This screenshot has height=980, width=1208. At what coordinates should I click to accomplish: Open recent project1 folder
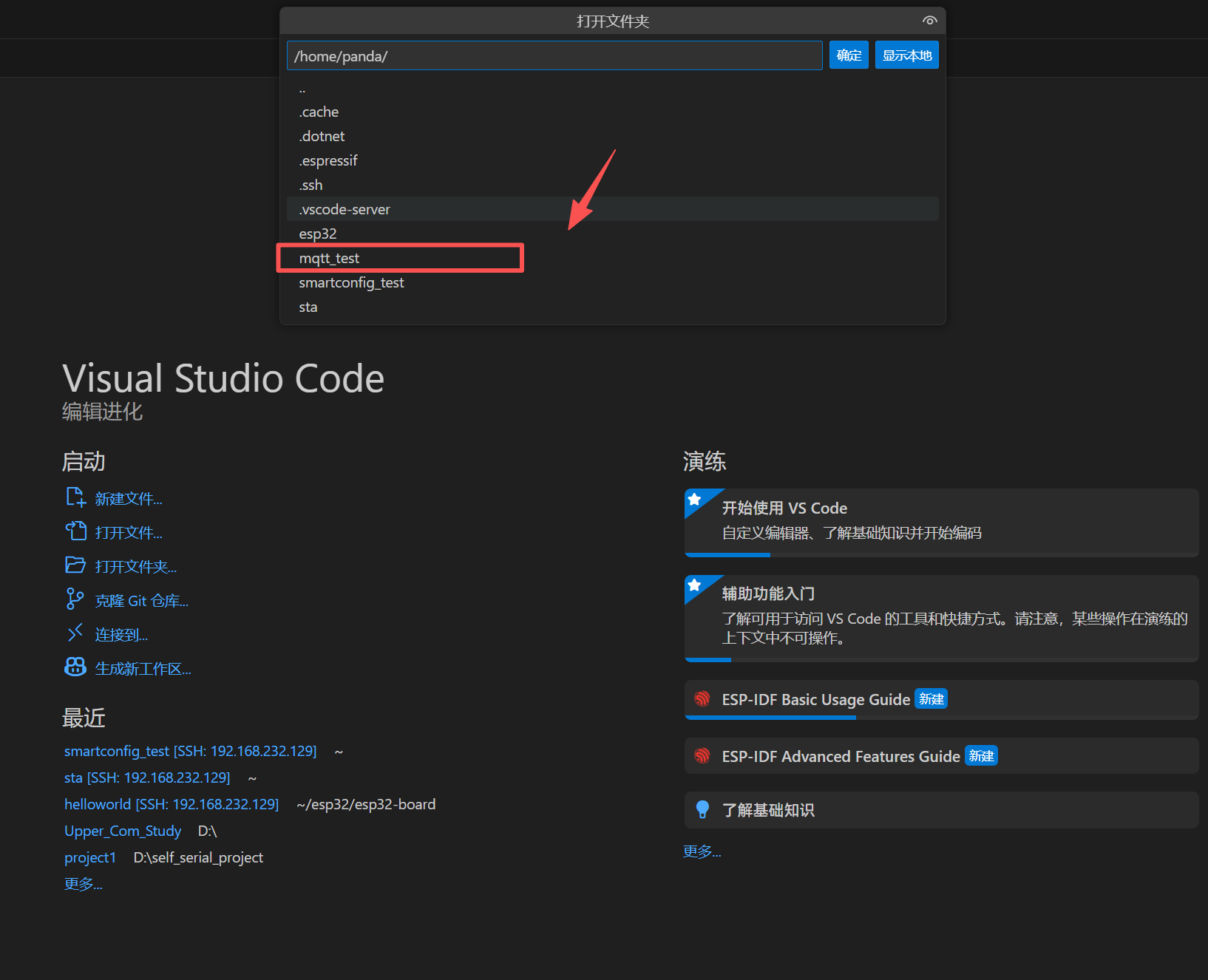90,857
